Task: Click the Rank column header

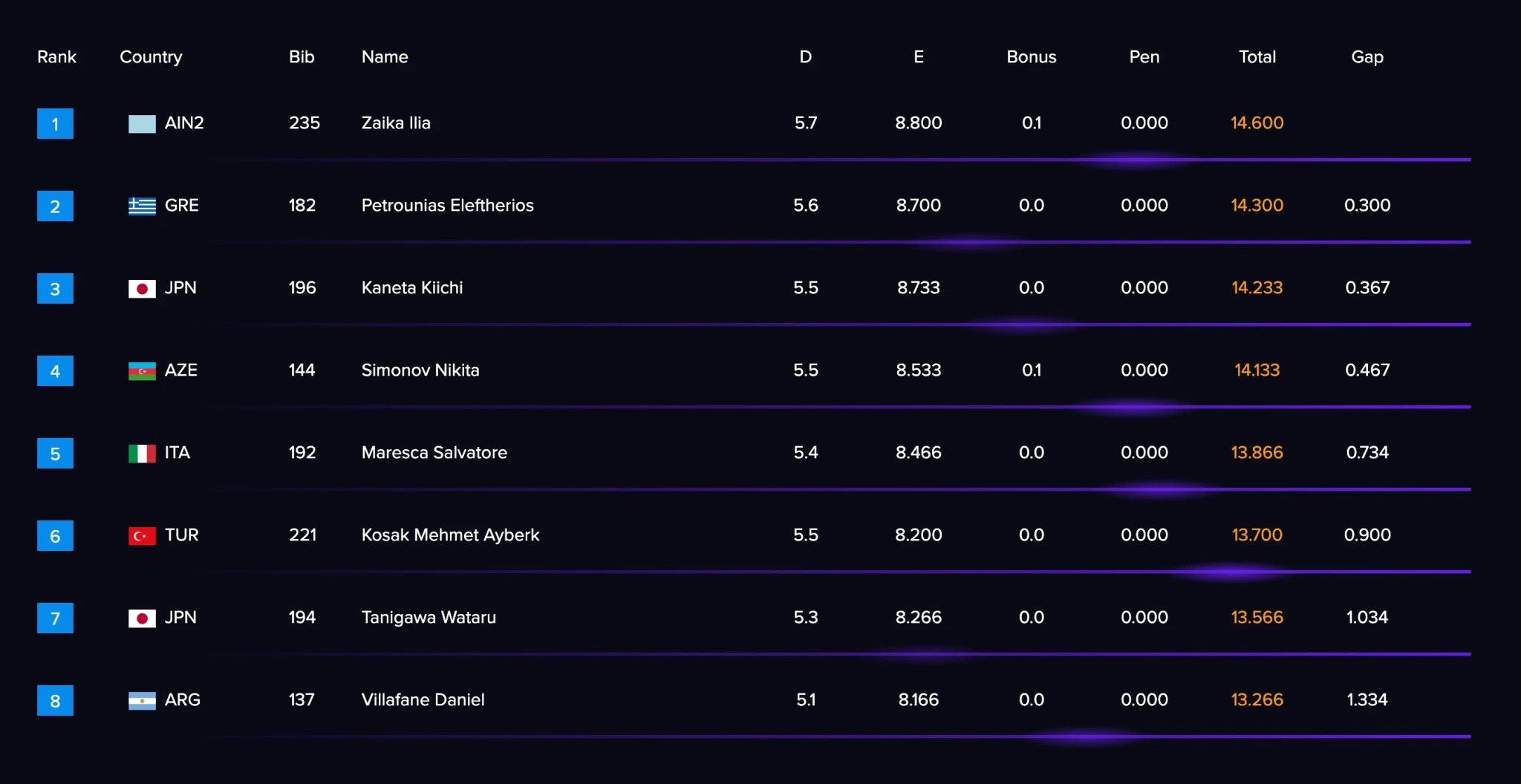Action: [x=56, y=57]
